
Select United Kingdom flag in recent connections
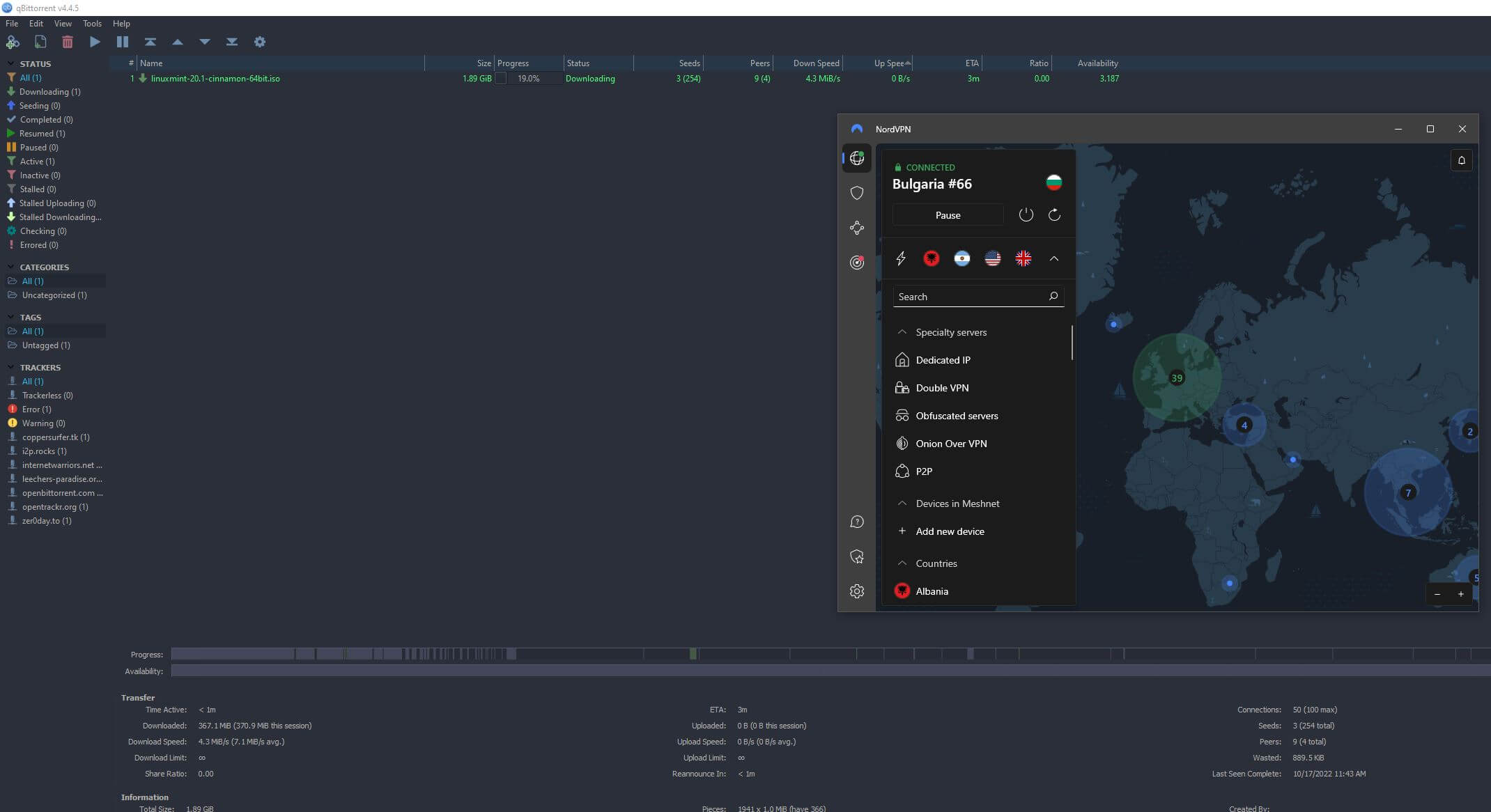(1023, 258)
